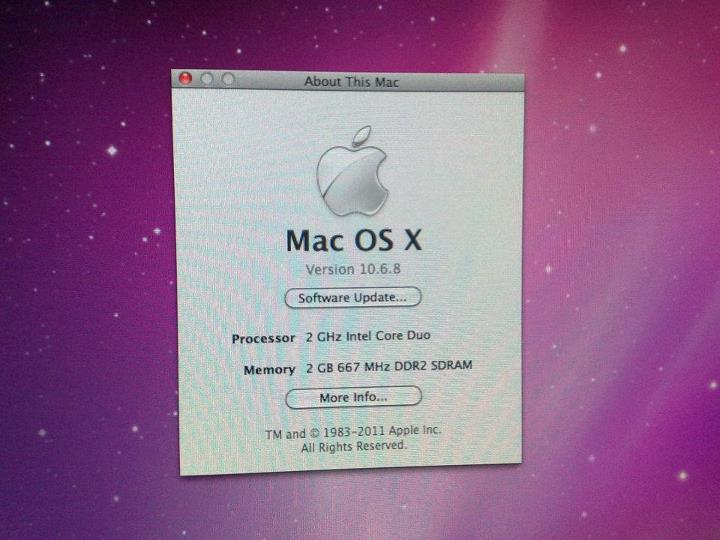The height and width of the screenshot is (540, 720).
Task: Click the All Rights Reserved text
Action: click(354, 446)
